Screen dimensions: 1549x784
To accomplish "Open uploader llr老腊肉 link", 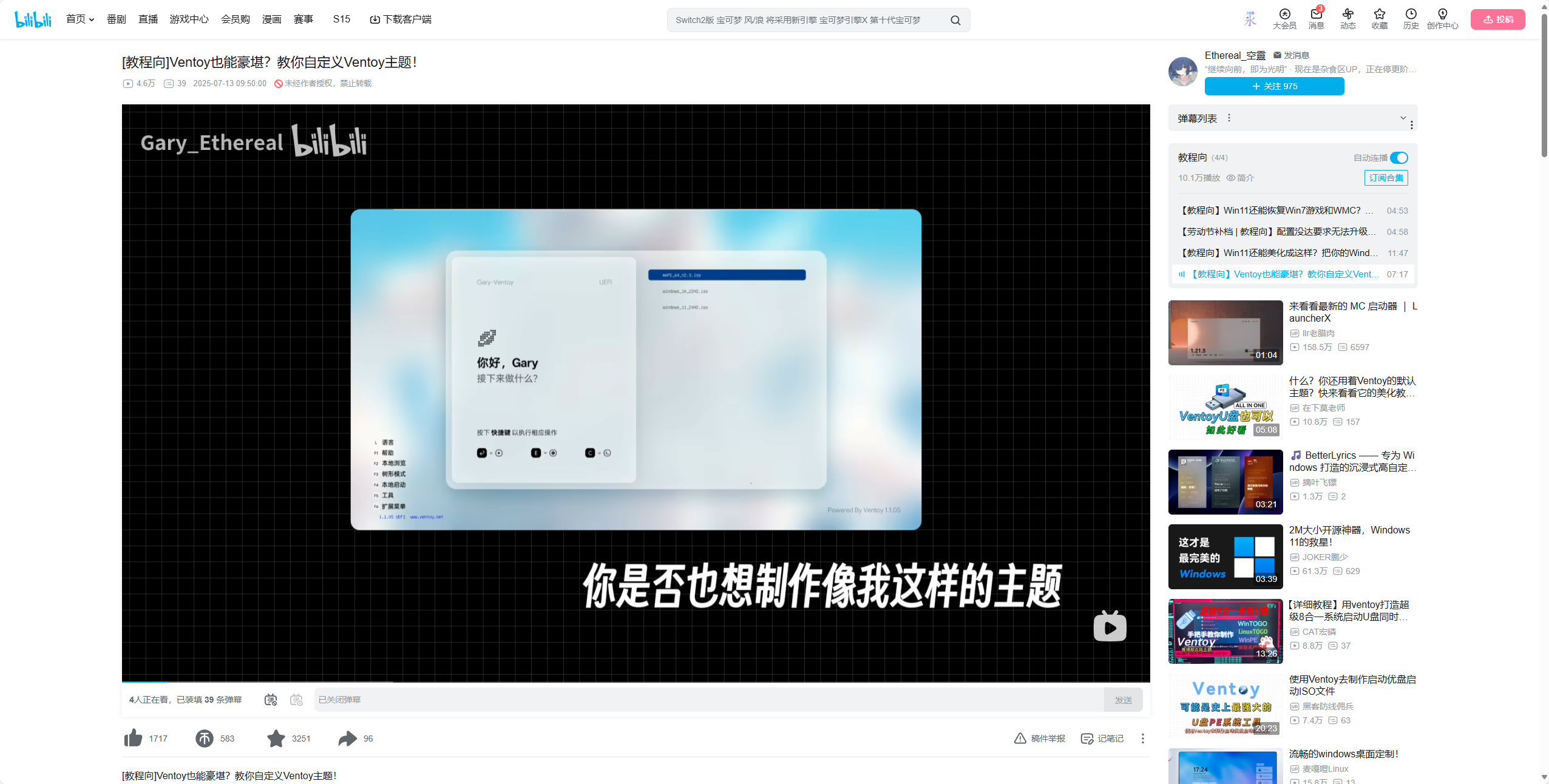I will click(1318, 333).
